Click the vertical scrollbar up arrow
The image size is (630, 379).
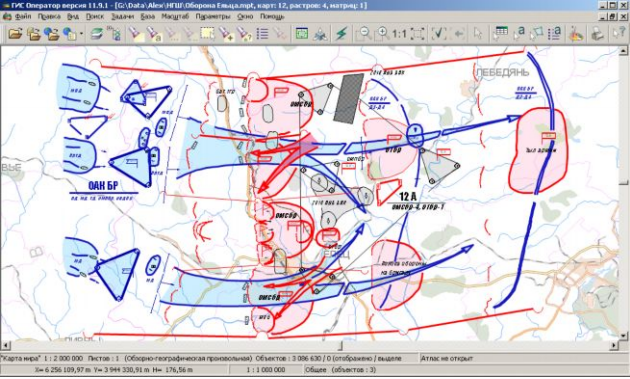point(623,51)
